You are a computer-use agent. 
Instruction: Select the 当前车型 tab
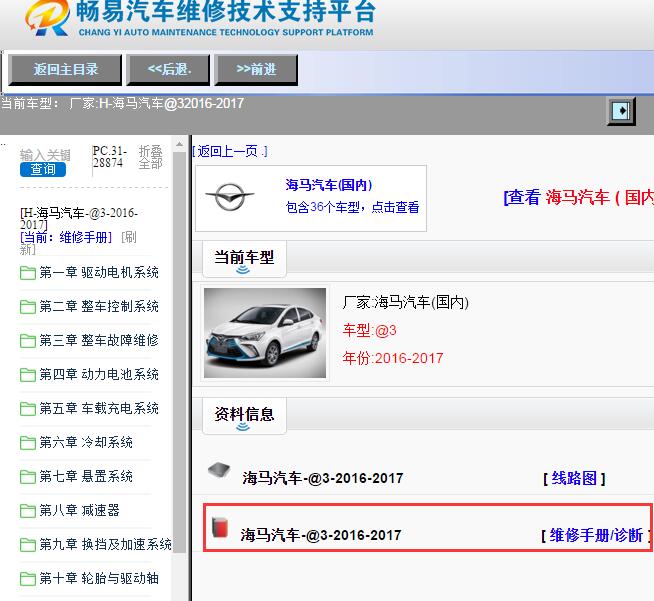pos(244,259)
